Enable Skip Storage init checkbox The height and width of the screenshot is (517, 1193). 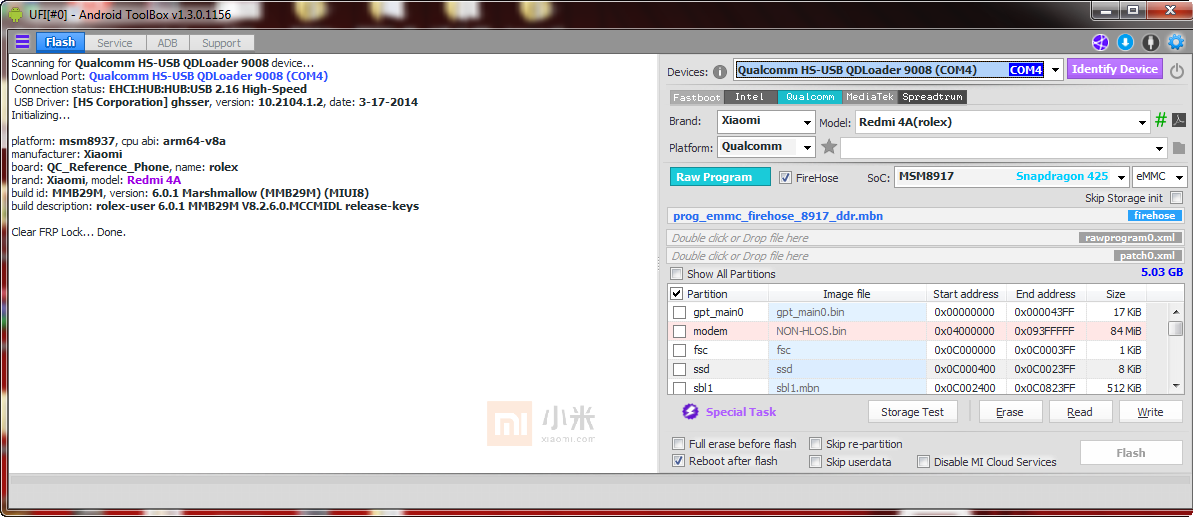(1177, 198)
